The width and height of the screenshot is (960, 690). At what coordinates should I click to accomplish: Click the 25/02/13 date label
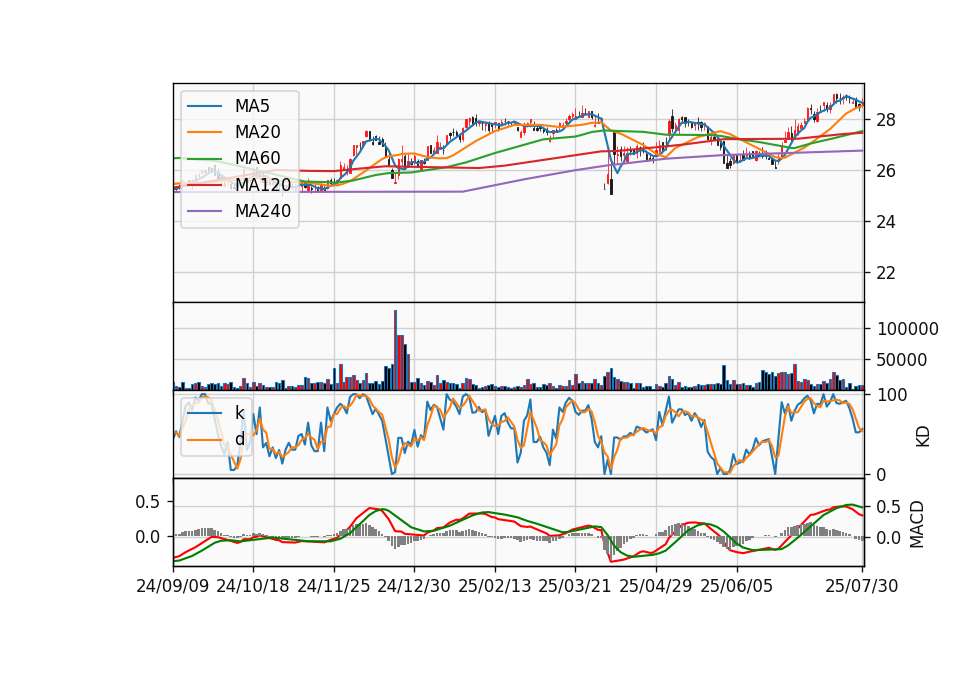click(495, 586)
